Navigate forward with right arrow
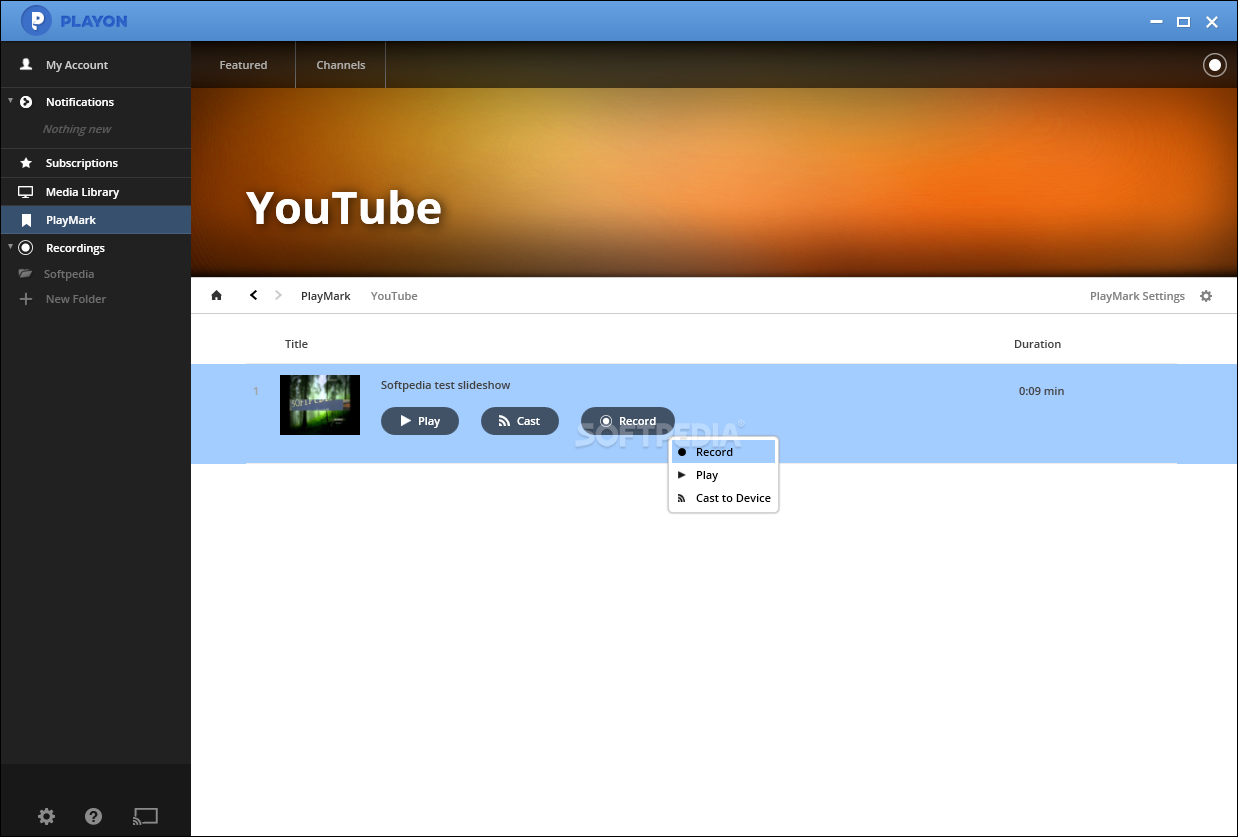Image resolution: width=1238 pixels, height=837 pixels. (x=278, y=295)
